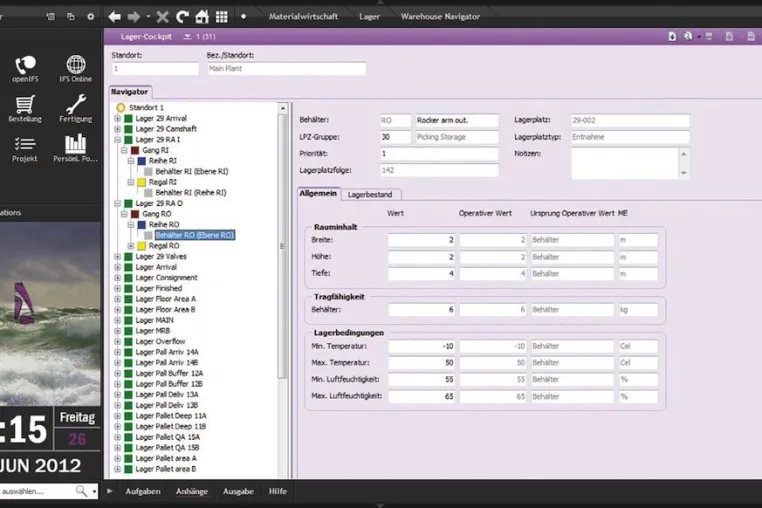
Task: Open the search dropdown arrow at bottom left
Action: click(94, 491)
